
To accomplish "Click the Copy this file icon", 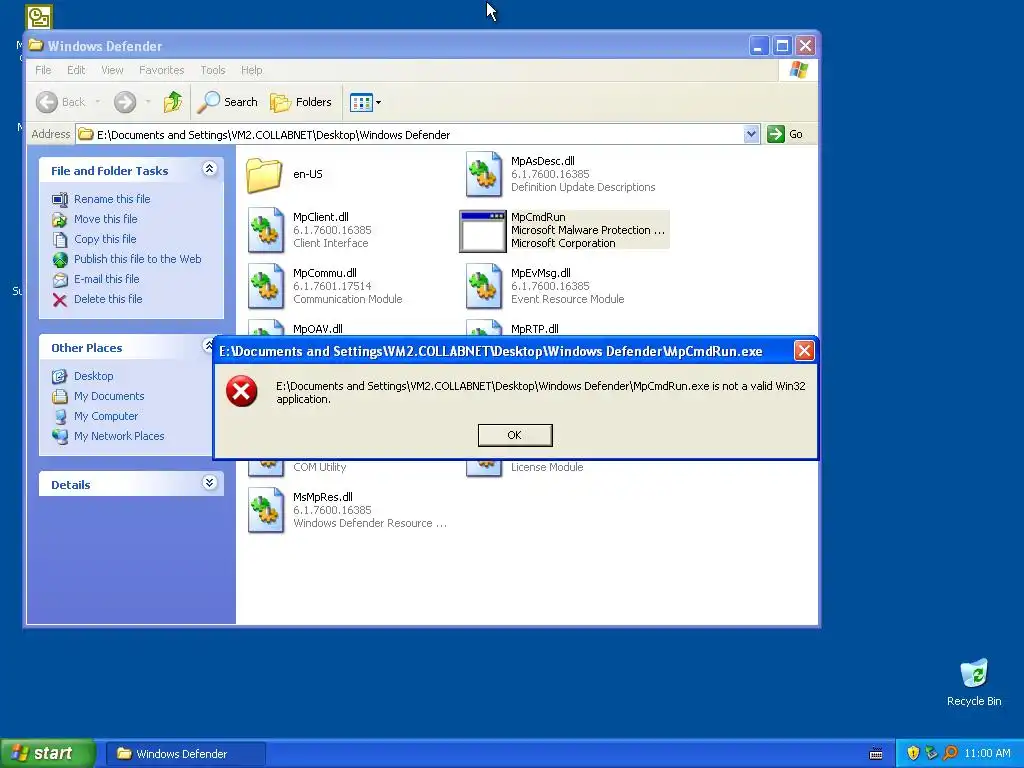I will coord(60,240).
